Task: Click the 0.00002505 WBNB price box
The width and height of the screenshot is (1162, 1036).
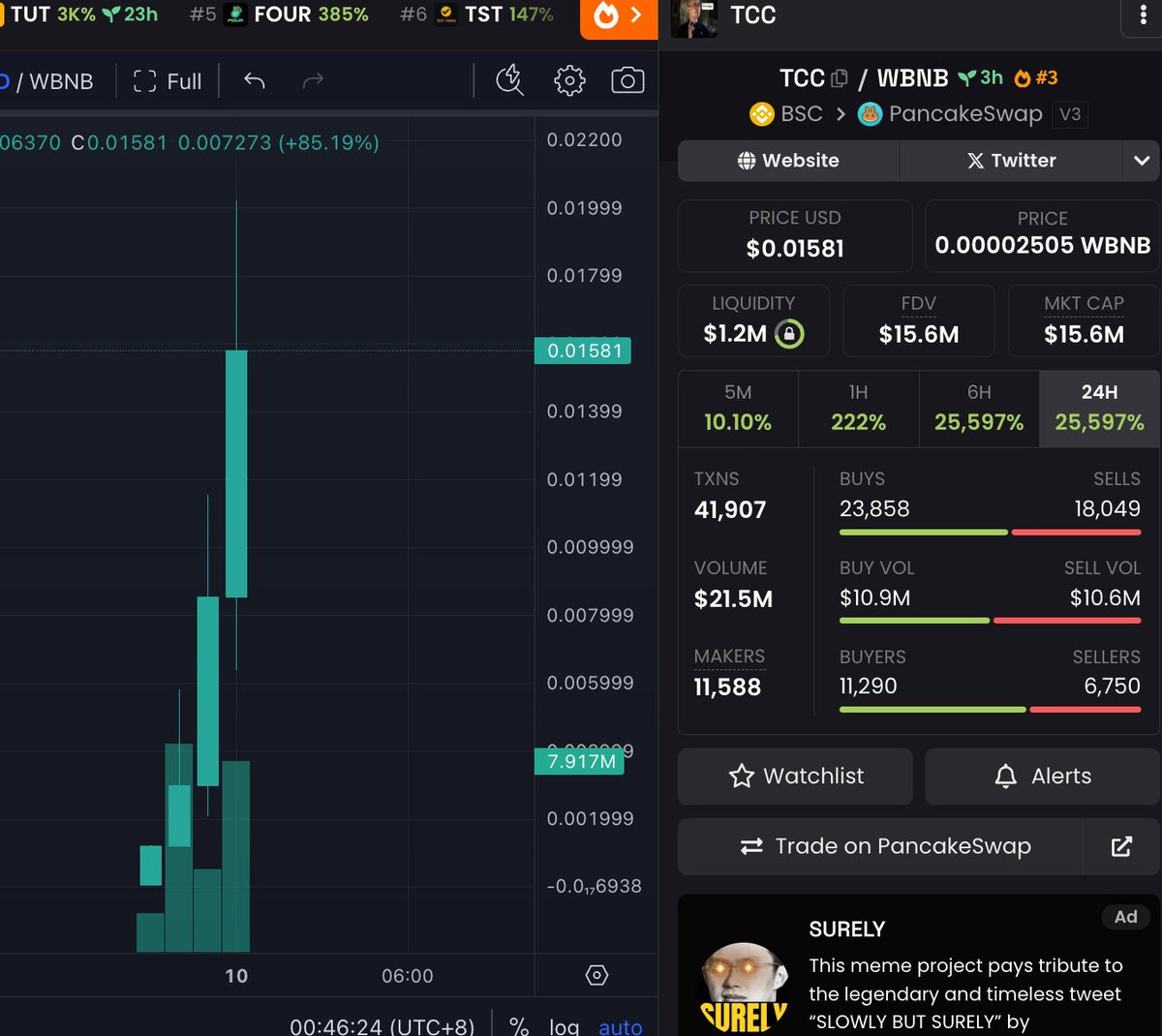Action: (x=1042, y=235)
